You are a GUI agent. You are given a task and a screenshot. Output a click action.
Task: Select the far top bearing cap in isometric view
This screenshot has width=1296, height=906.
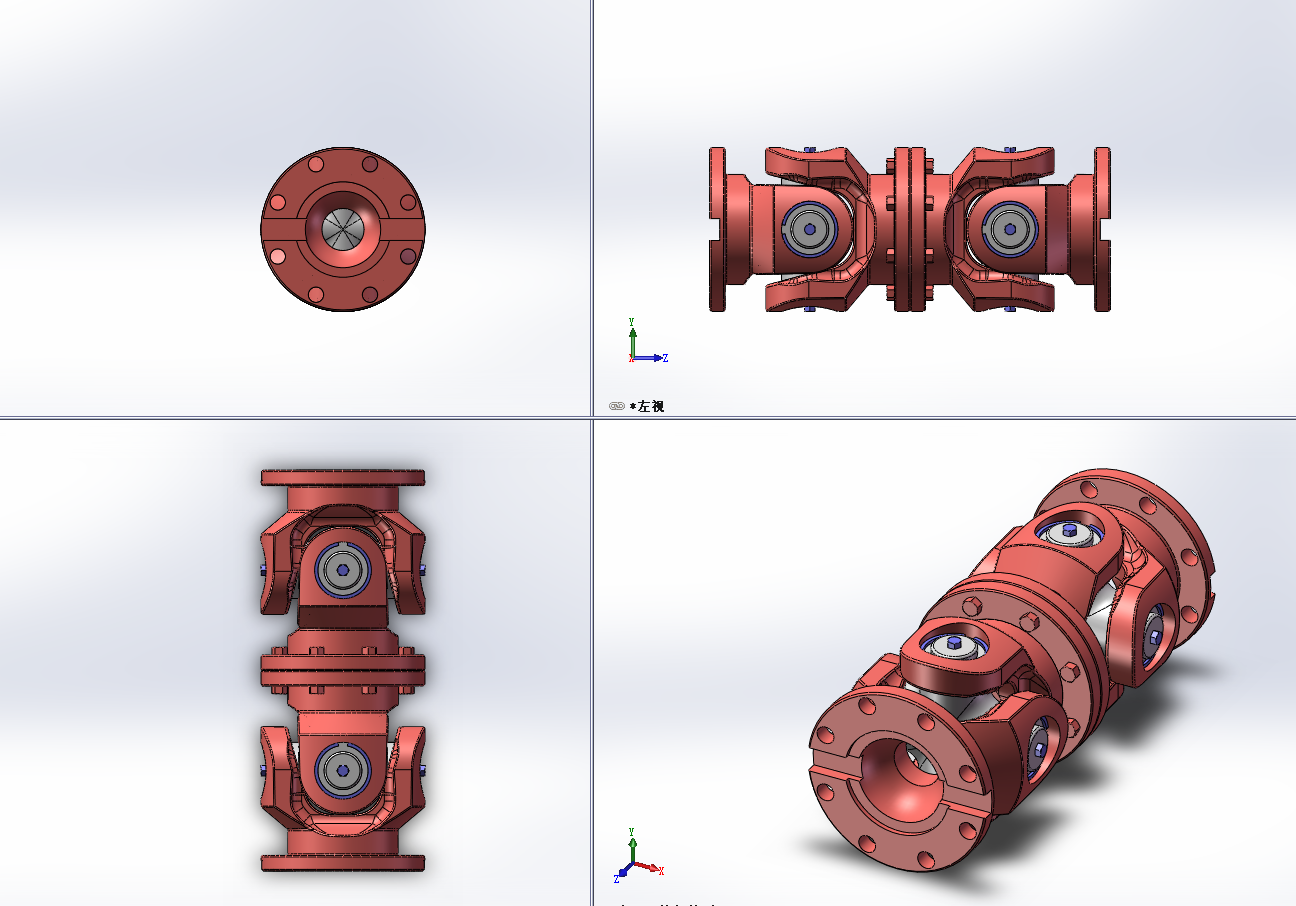(1070, 533)
